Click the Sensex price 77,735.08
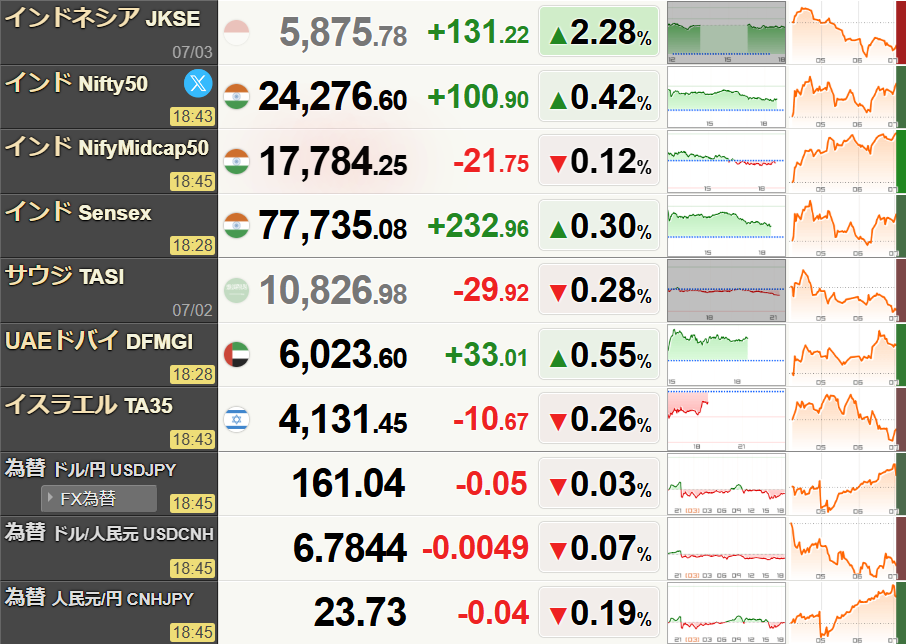The width and height of the screenshot is (906, 644). (333, 225)
